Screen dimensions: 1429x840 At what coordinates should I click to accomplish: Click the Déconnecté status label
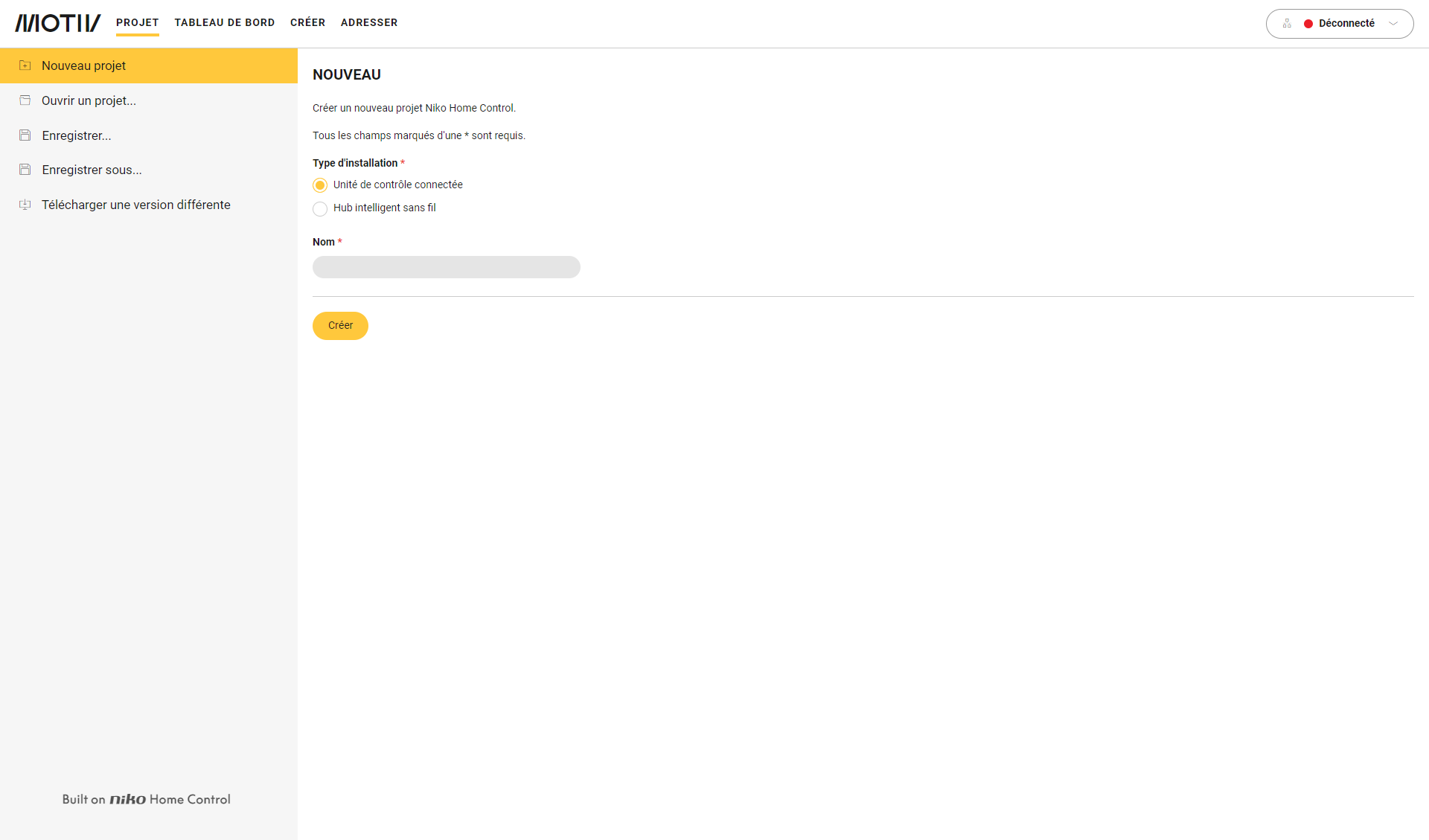point(1346,24)
